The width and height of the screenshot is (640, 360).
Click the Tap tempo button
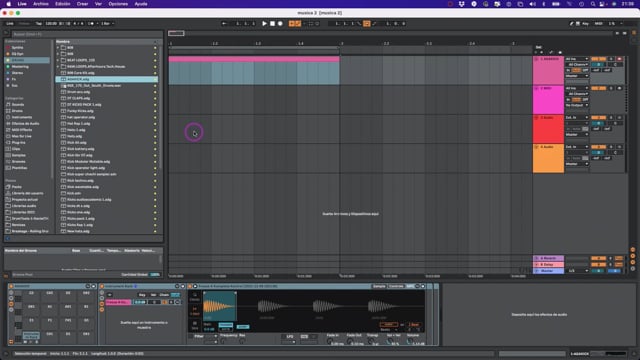click(x=39, y=24)
